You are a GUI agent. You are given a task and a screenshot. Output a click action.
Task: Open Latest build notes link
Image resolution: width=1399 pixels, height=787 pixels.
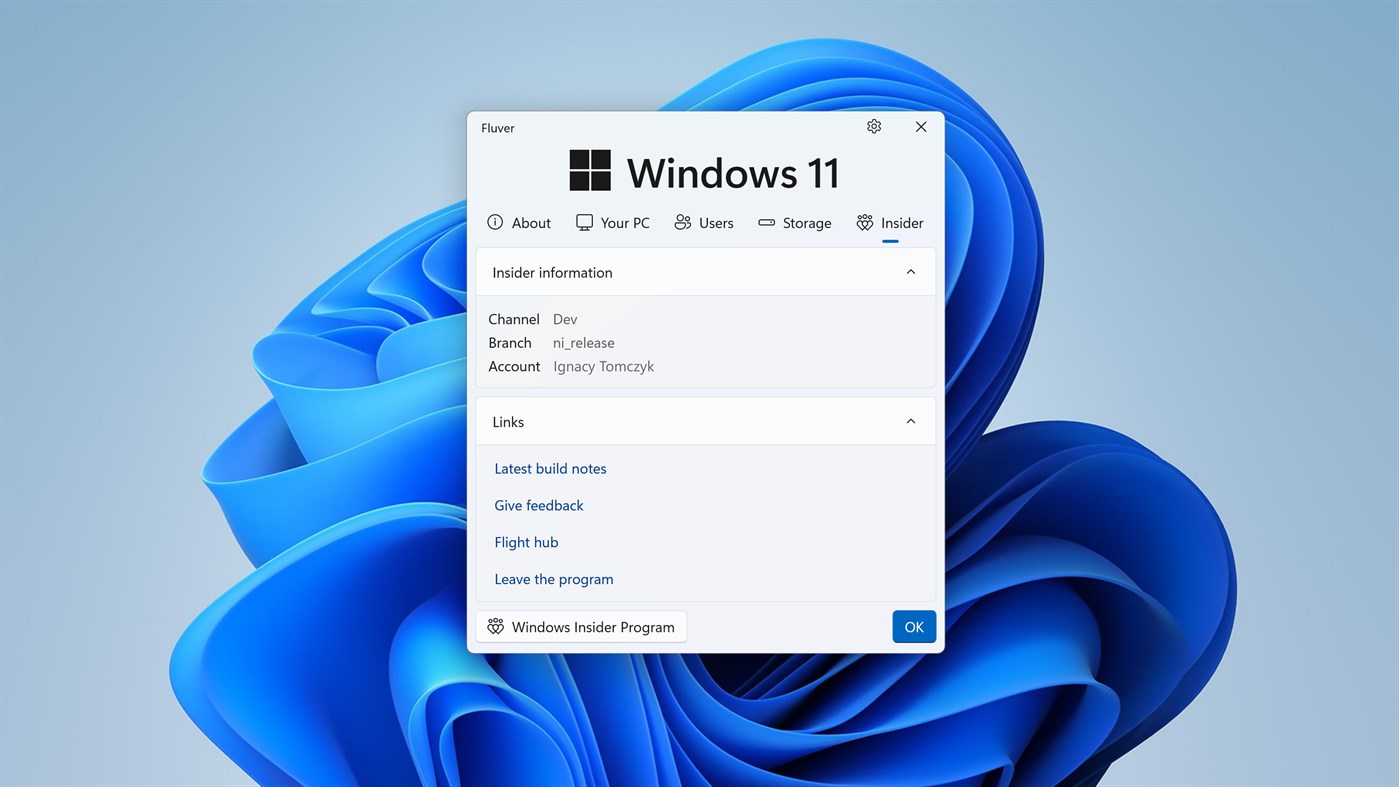[x=550, y=468]
